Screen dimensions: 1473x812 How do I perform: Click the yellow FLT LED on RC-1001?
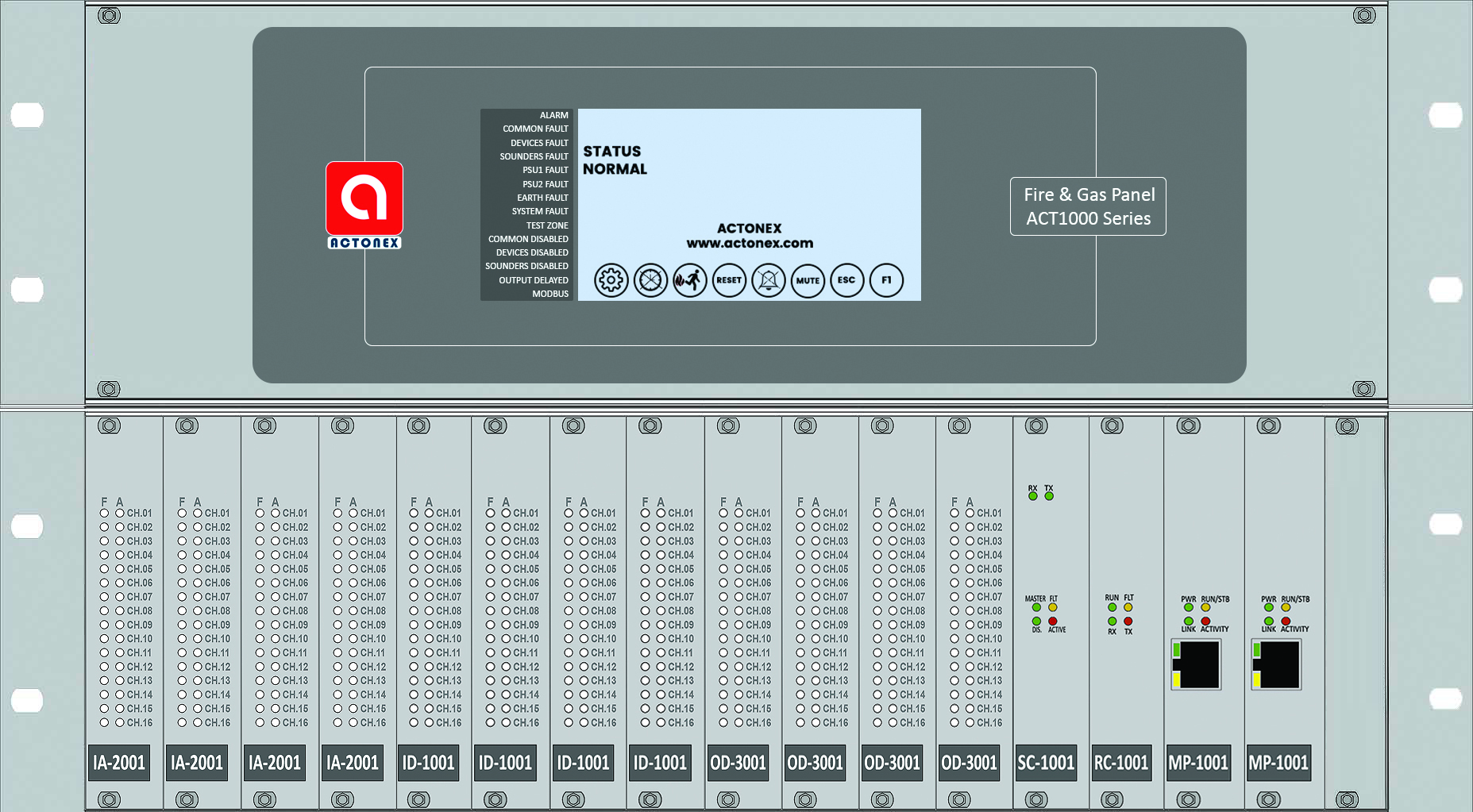tap(1128, 607)
